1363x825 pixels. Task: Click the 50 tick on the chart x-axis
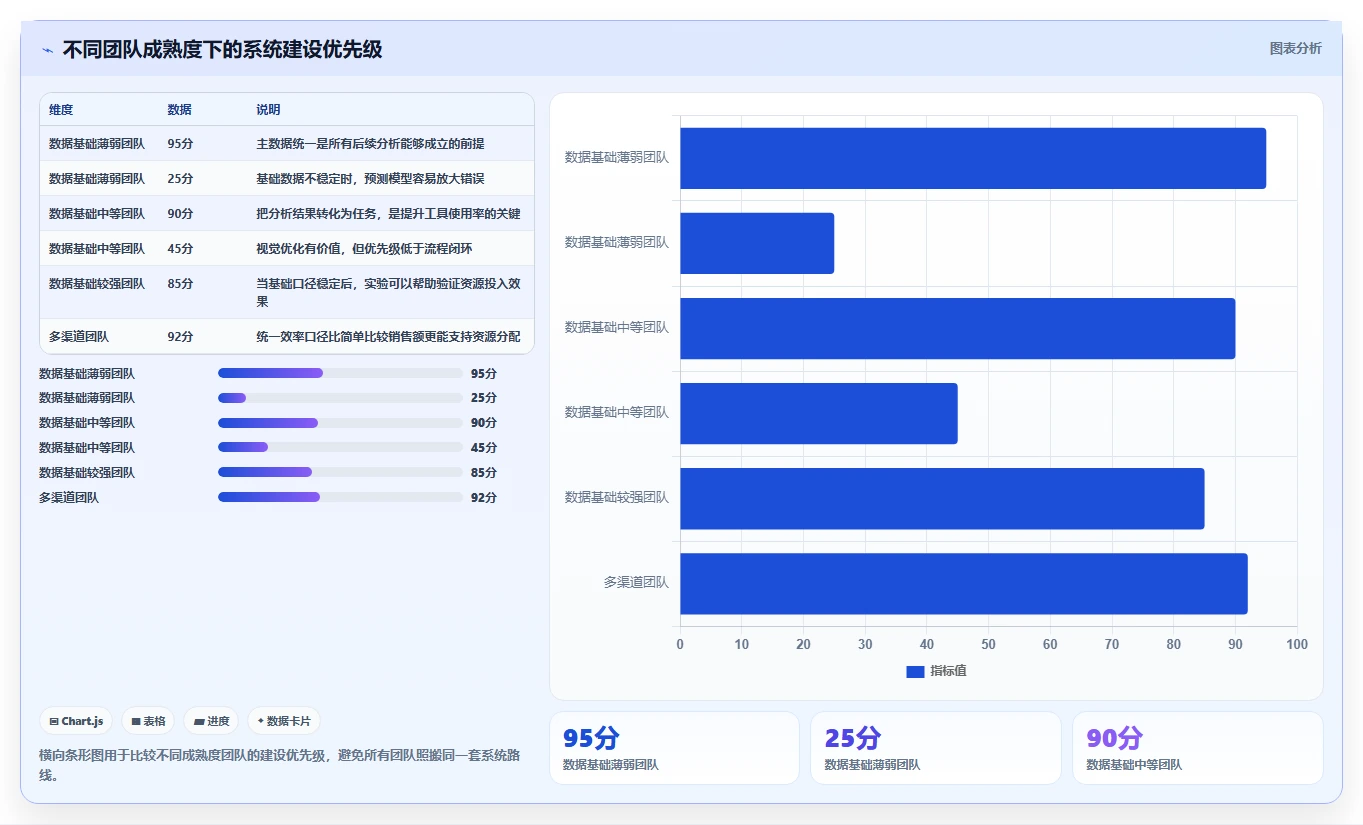[x=988, y=644]
